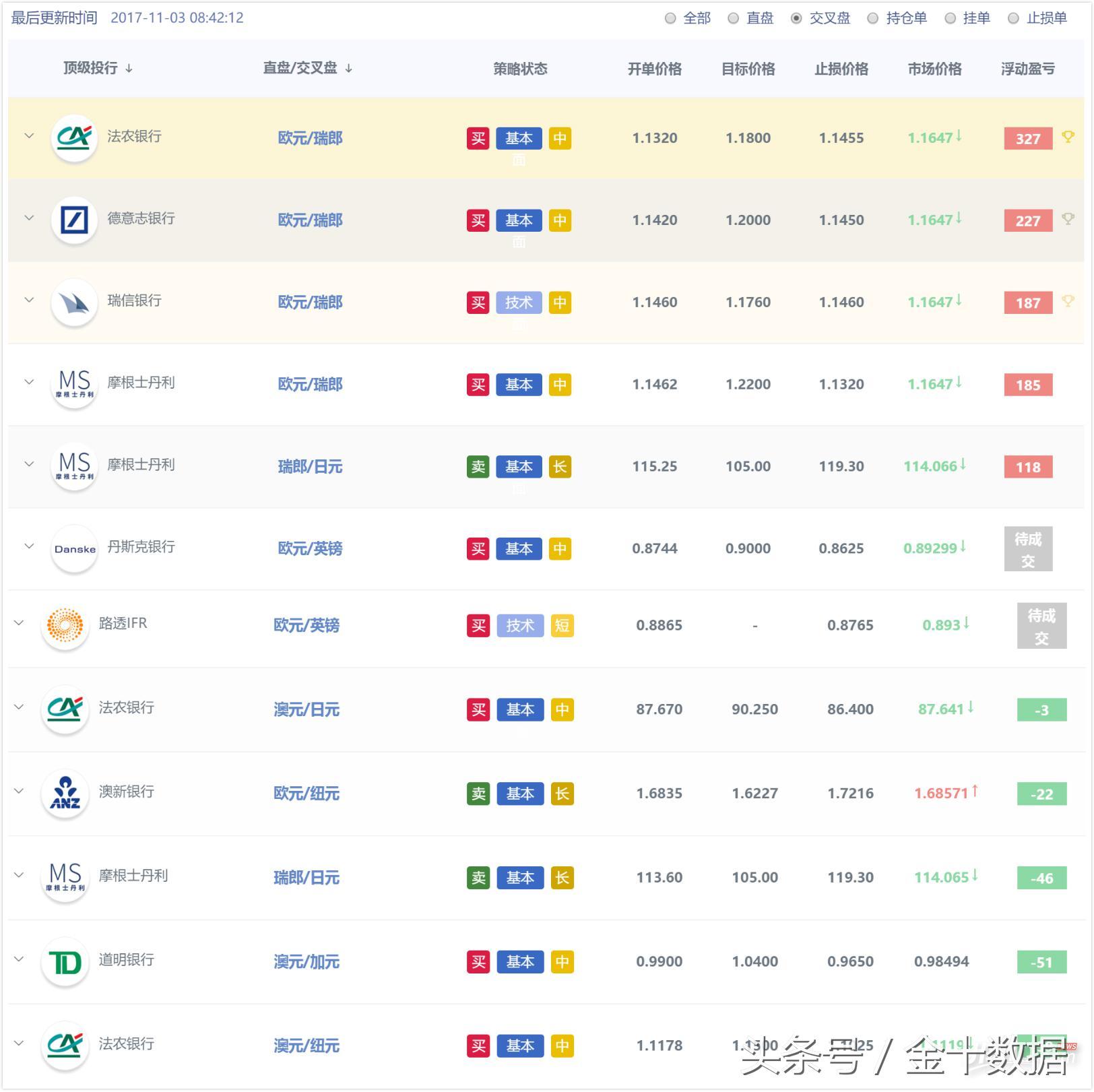Click the 技术 tag in 路透IFR row
This screenshot has height=1092, width=1094.
tap(520, 625)
